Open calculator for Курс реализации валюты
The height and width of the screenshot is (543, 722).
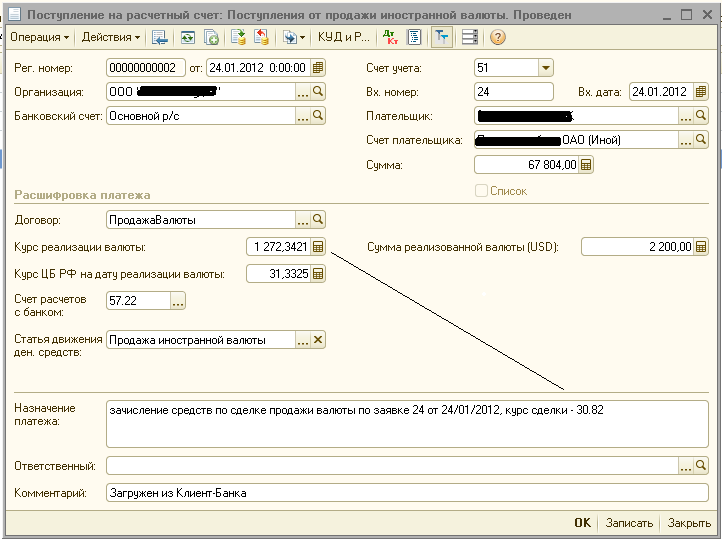click(318, 247)
